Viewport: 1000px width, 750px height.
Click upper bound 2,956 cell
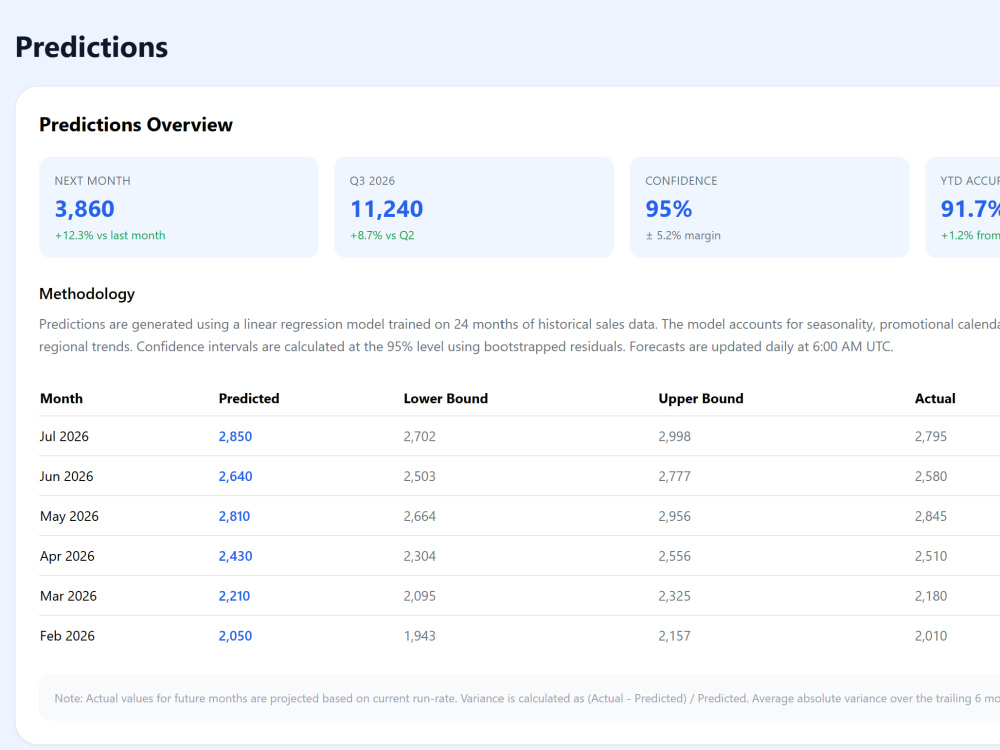(x=675, y=516)
